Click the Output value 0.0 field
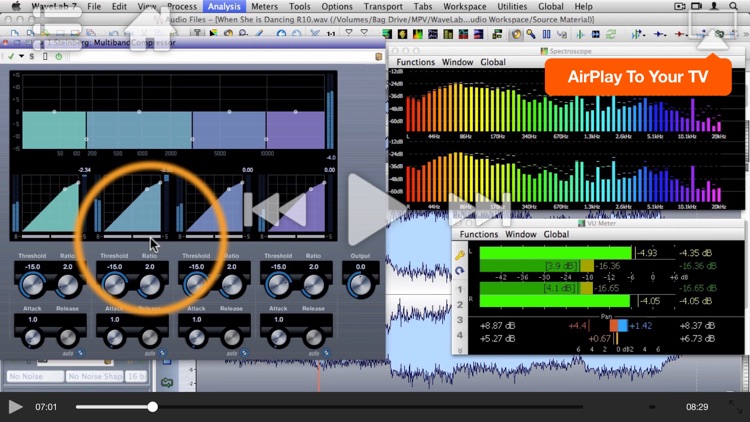The image size is (750, 422). pyautogui.click(x=360, y=267)
